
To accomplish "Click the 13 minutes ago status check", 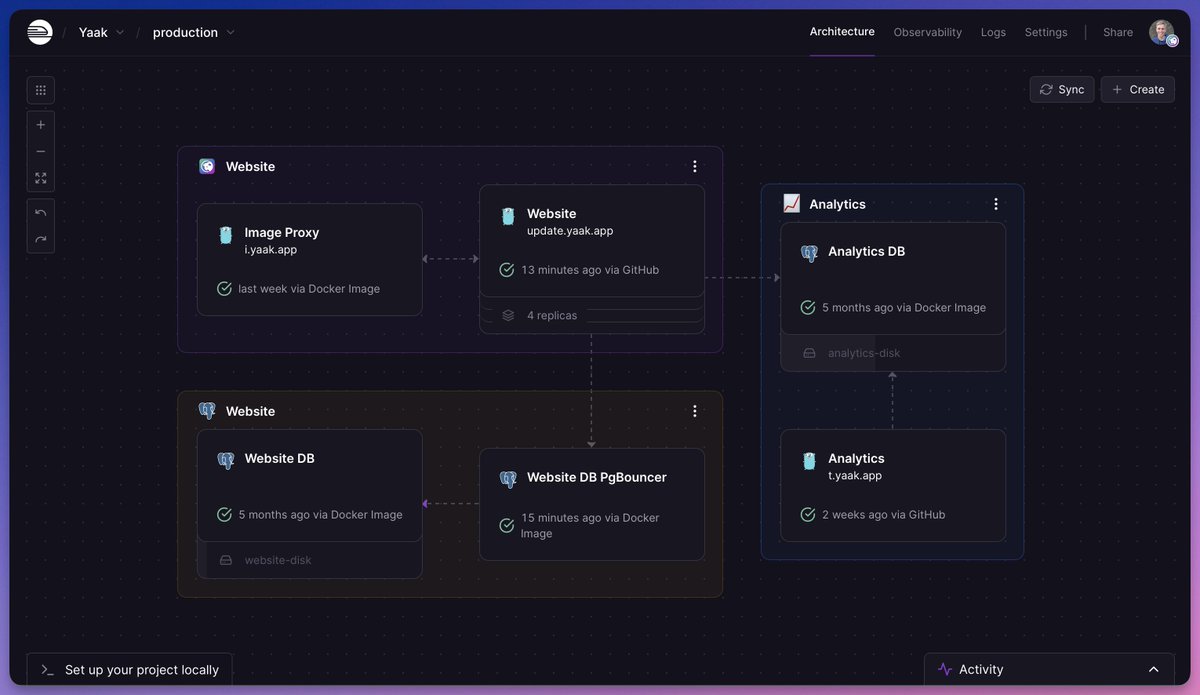I will point(507,270).
